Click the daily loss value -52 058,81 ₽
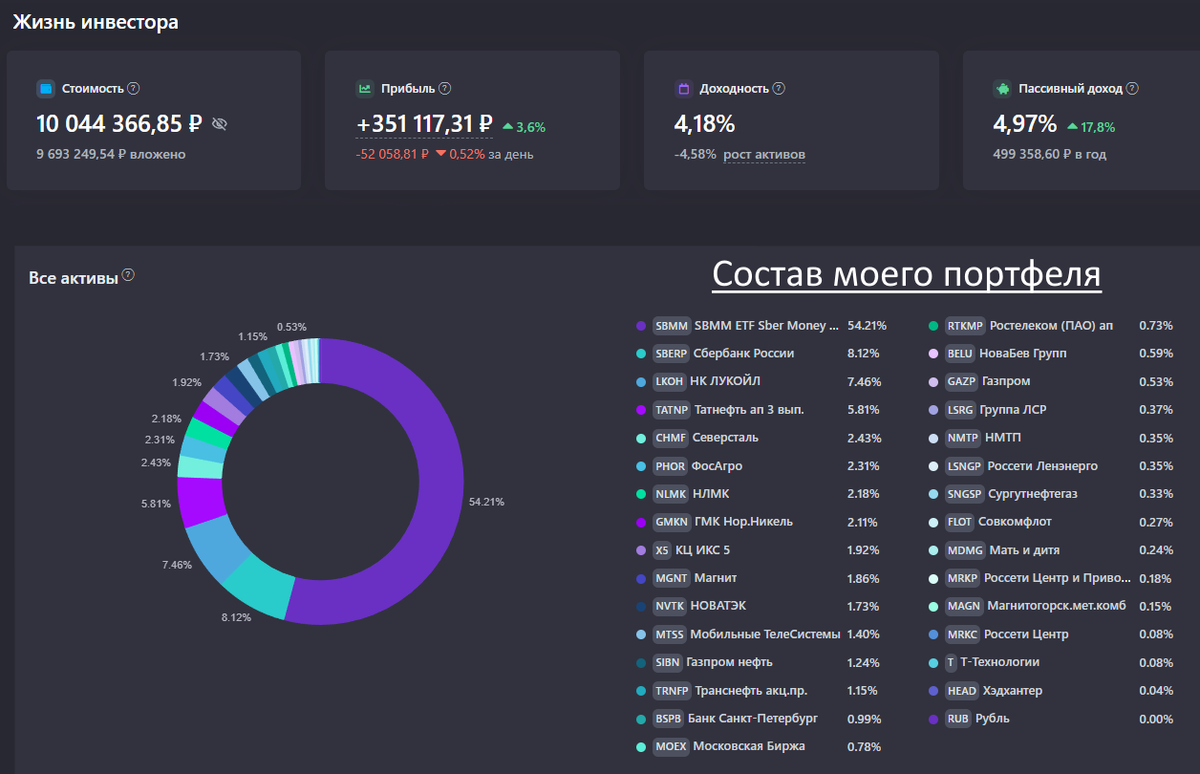 pos(392,154)
